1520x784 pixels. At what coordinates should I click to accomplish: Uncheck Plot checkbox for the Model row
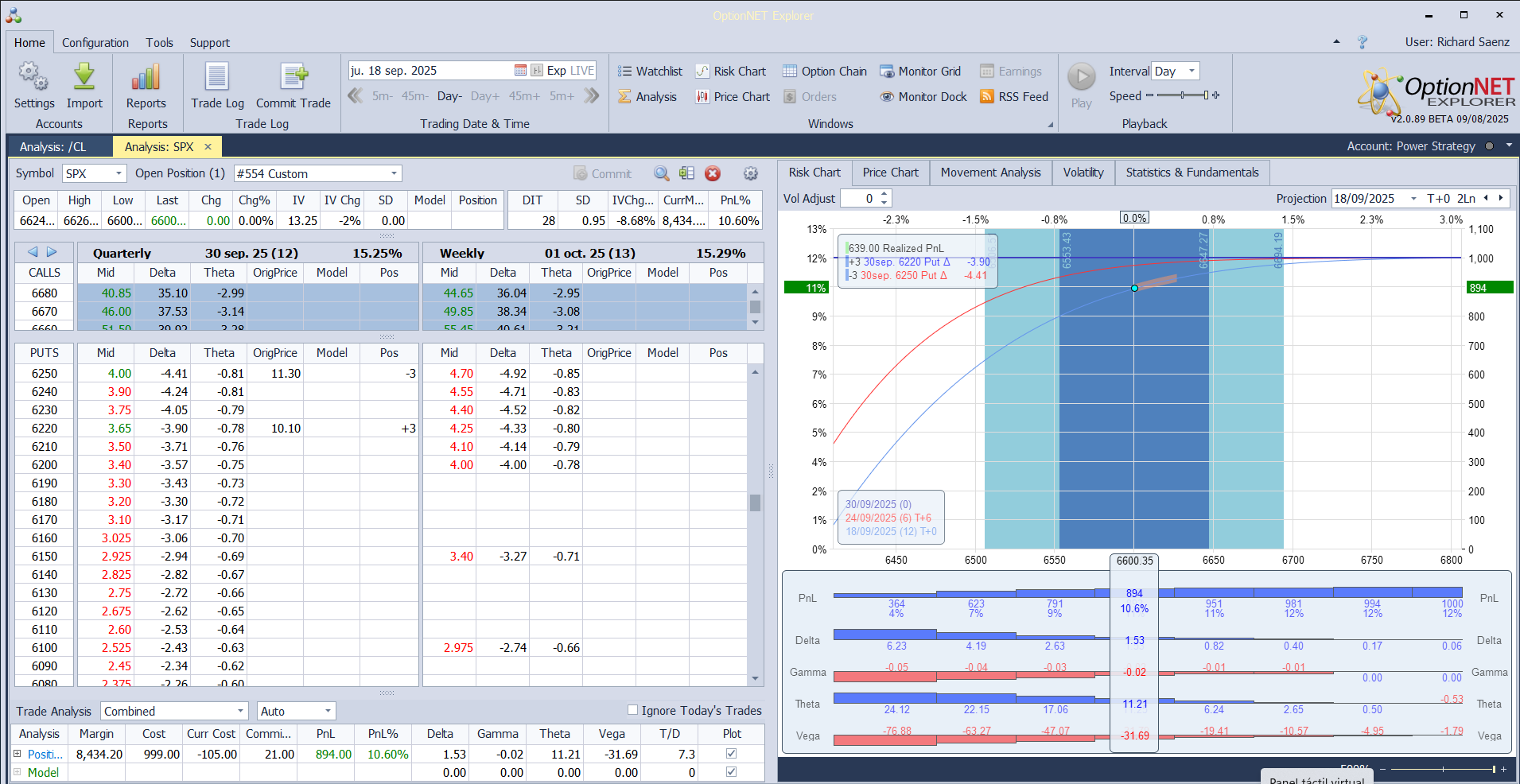pos(732,771)
